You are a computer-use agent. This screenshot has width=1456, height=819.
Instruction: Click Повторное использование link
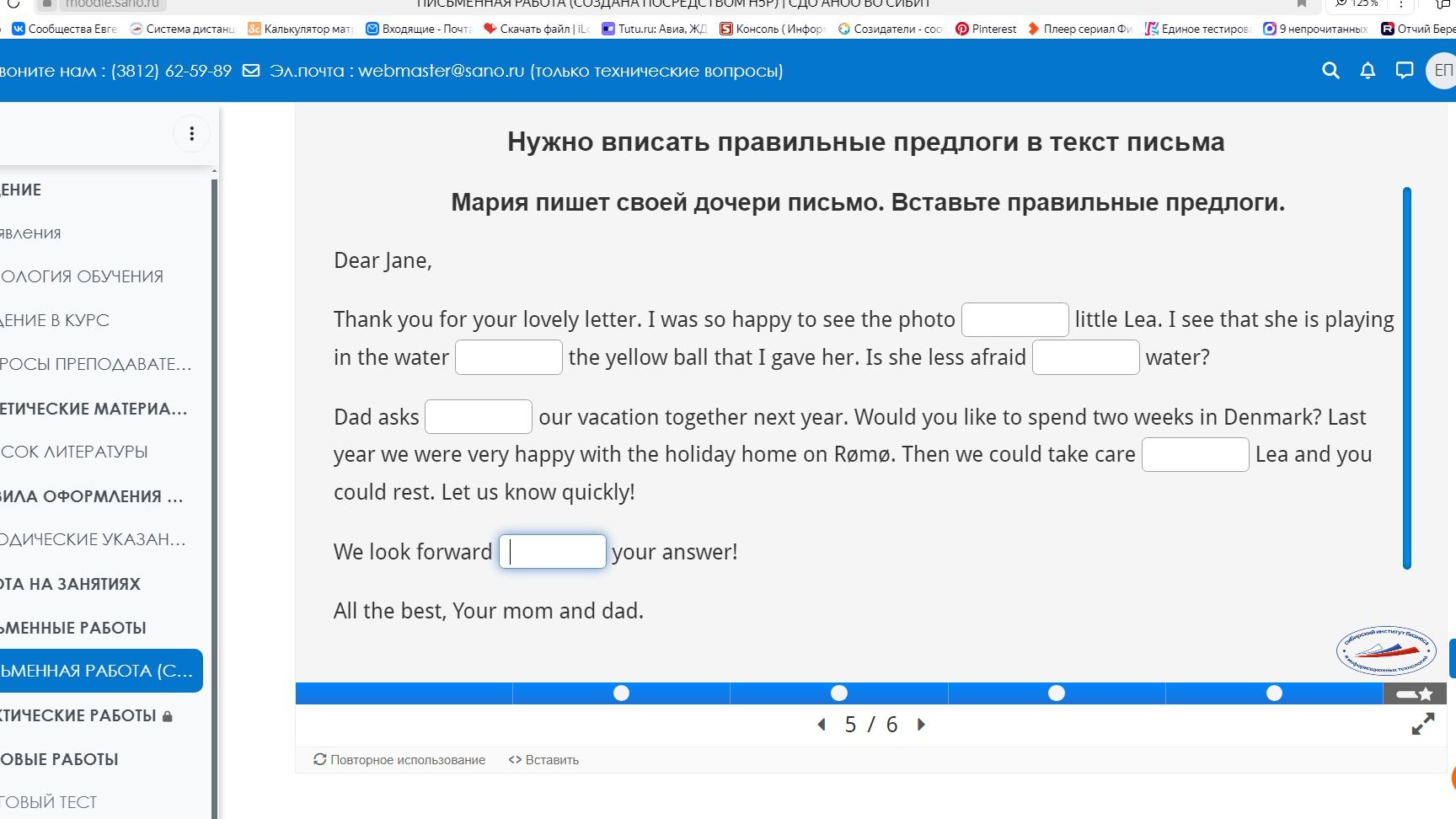(x=399, y=760)
